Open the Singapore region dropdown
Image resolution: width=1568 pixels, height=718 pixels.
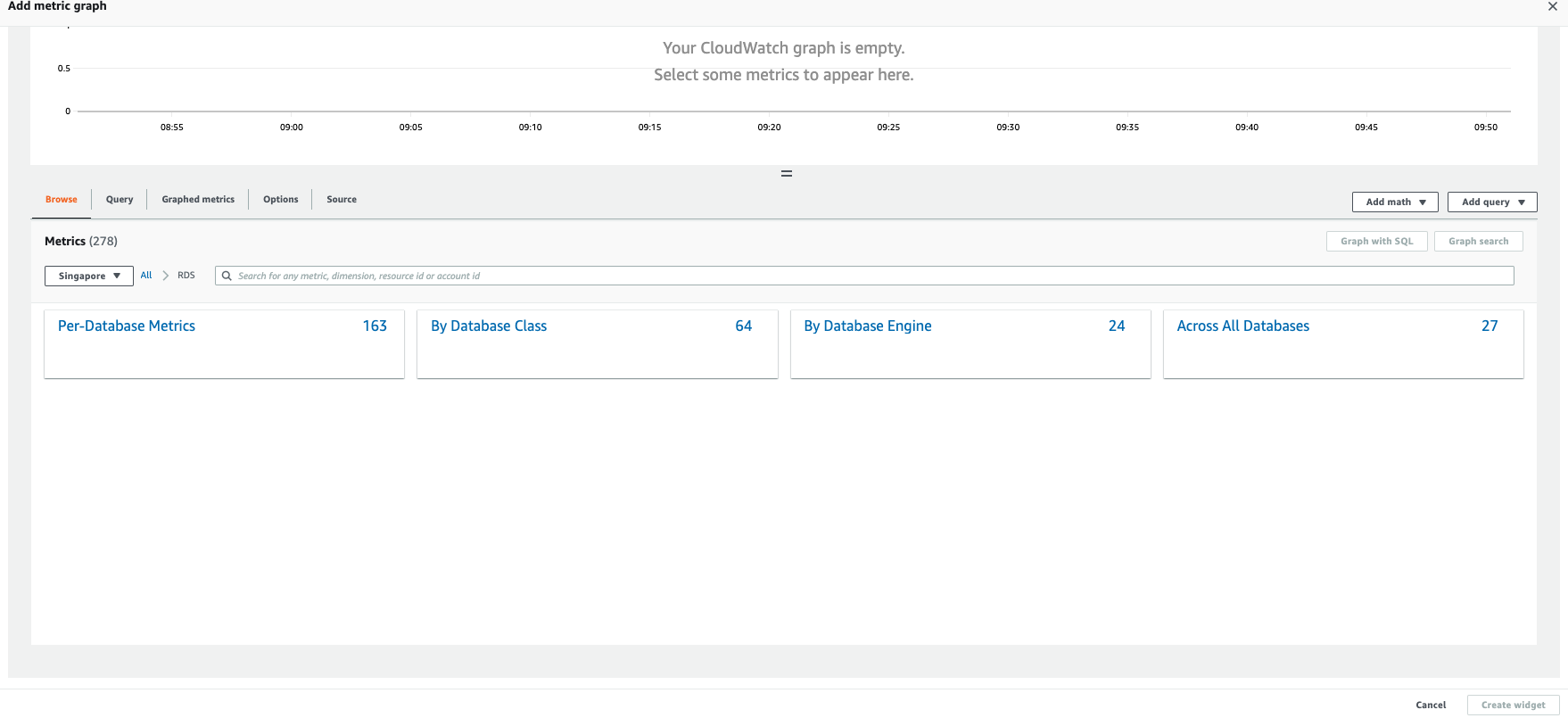click(x=89, y=276)
